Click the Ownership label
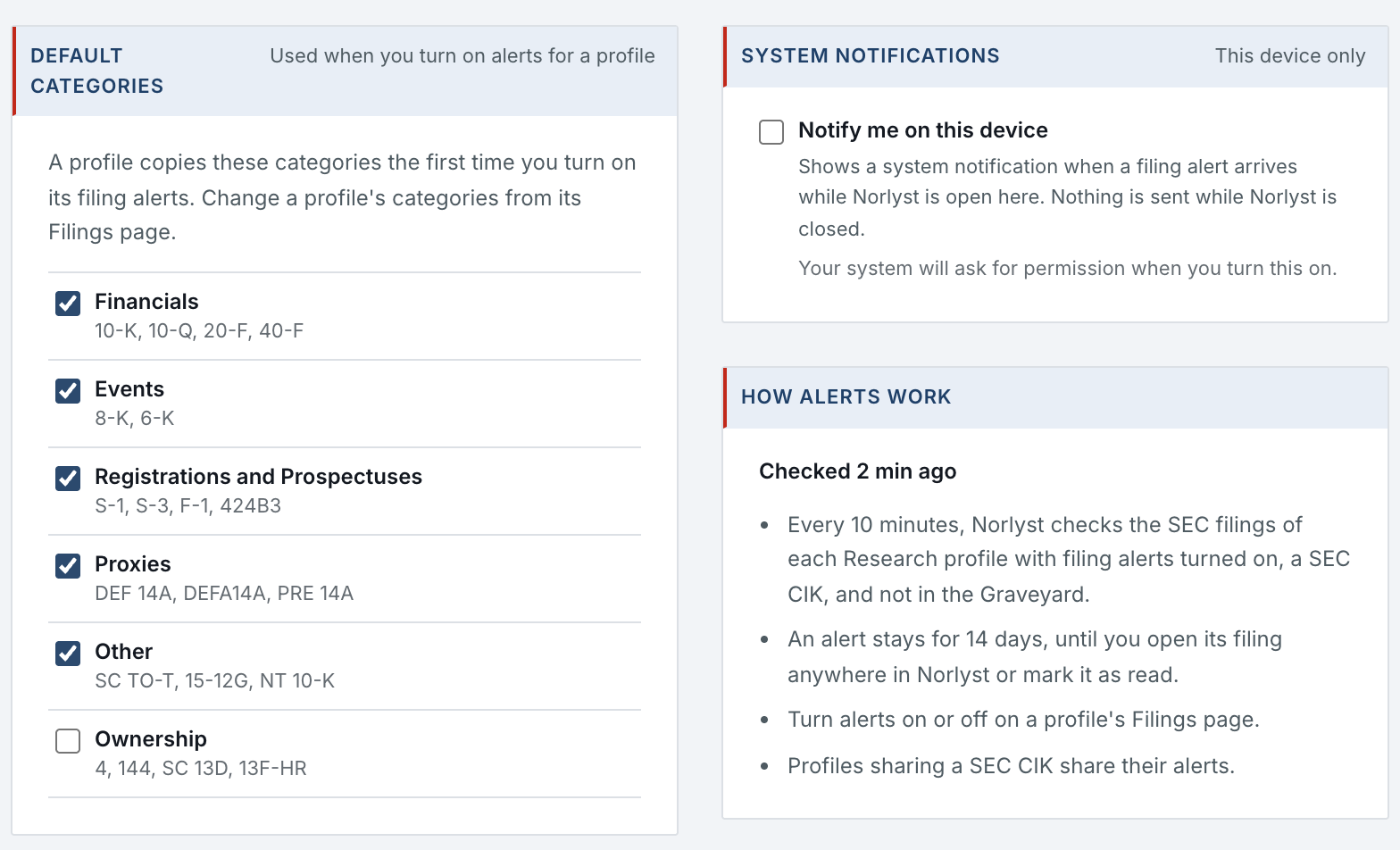 [151, 739]
